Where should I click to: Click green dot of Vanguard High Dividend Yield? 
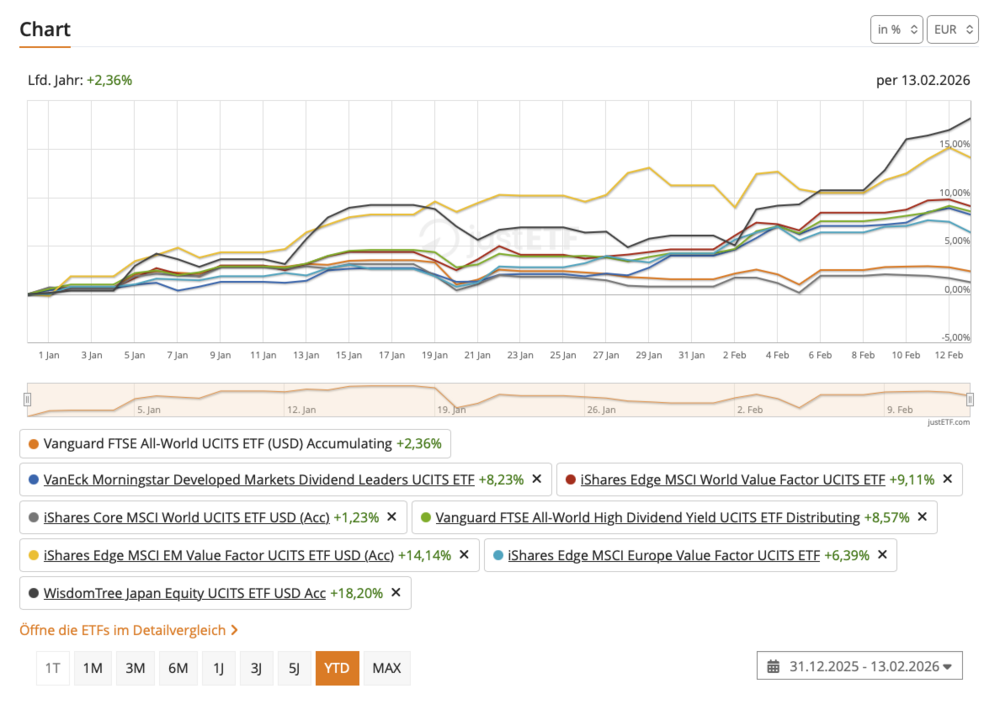tap(425, 517)
